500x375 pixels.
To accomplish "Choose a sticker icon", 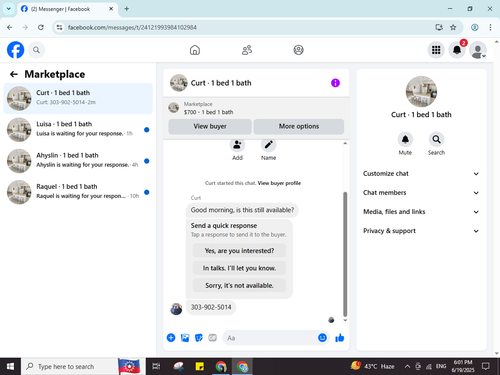I will pyautogui.click(x=199, y=338).
